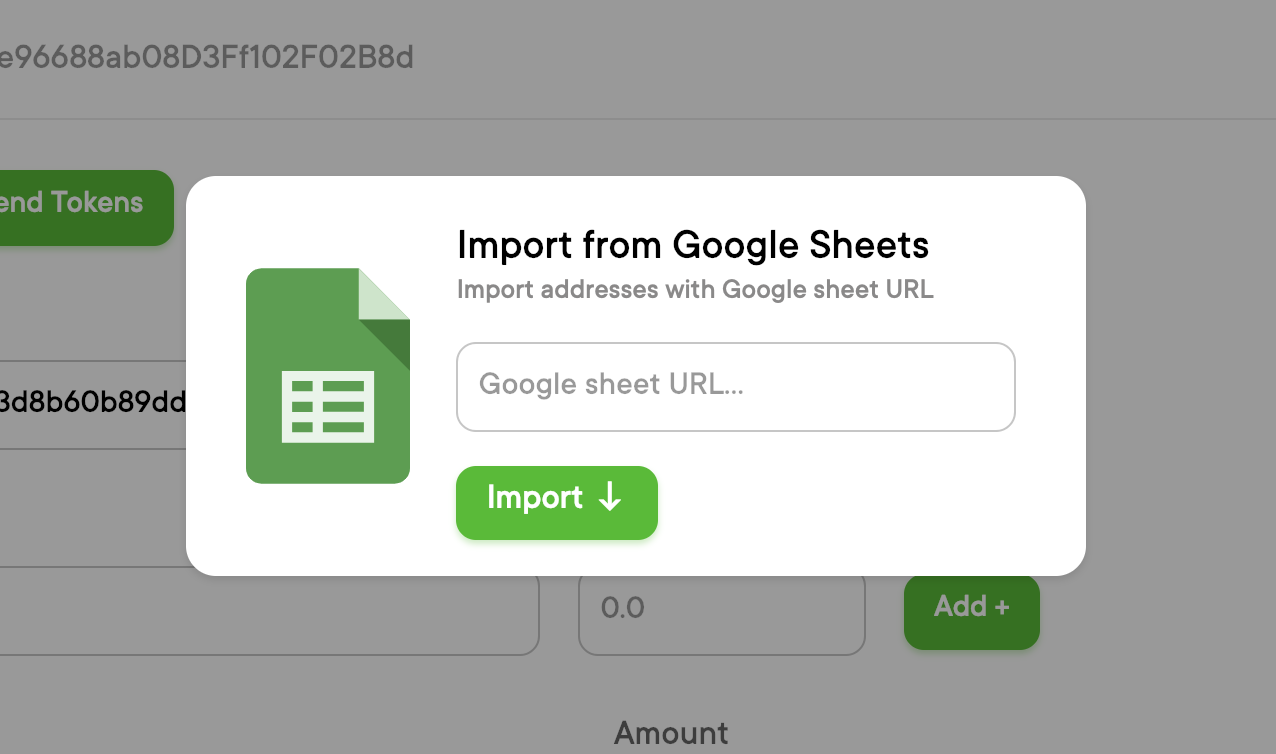Click the Google Sheets document icon
Viewport: 1276px width, 754px height.
pyautogui.click(x=328, y=375)
